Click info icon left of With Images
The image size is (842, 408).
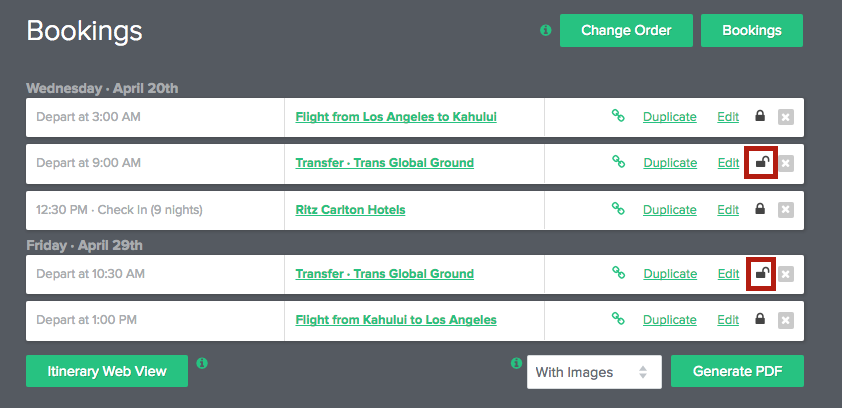point(517,363)
